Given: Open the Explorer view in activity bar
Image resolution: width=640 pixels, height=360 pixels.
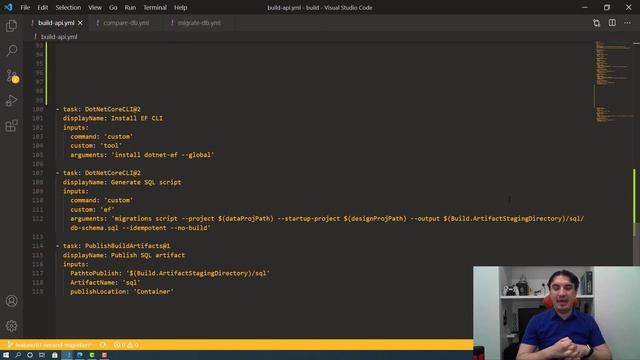Looking at the screenshot, I should 11,26.
